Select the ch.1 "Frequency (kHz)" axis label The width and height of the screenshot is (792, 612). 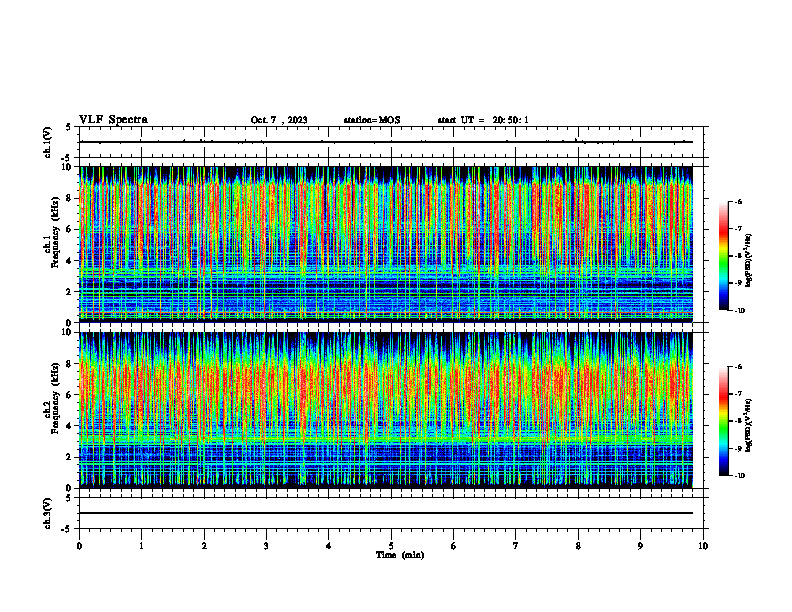(x=55, y=233)
